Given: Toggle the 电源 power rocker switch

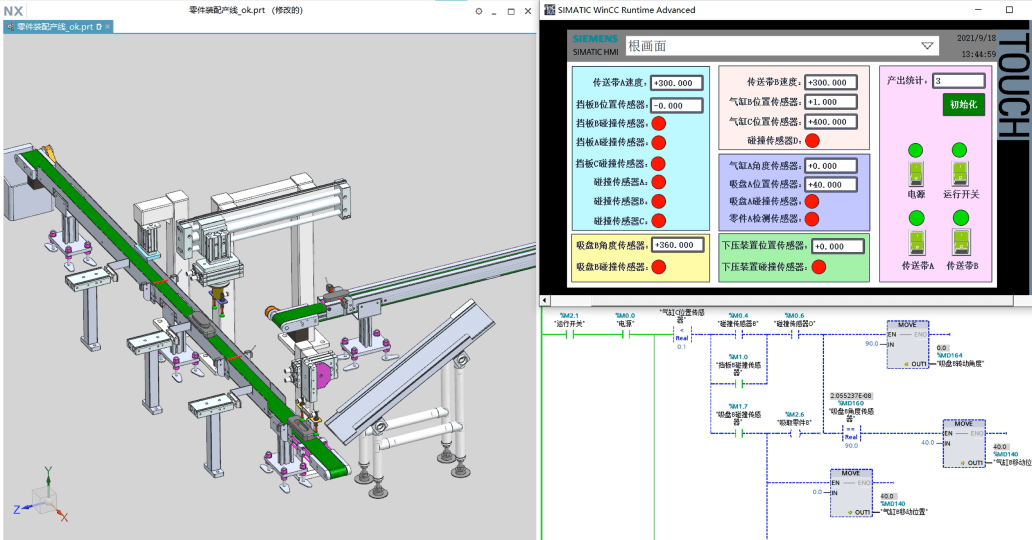Looking at the screenshot, I should point(916,175).
